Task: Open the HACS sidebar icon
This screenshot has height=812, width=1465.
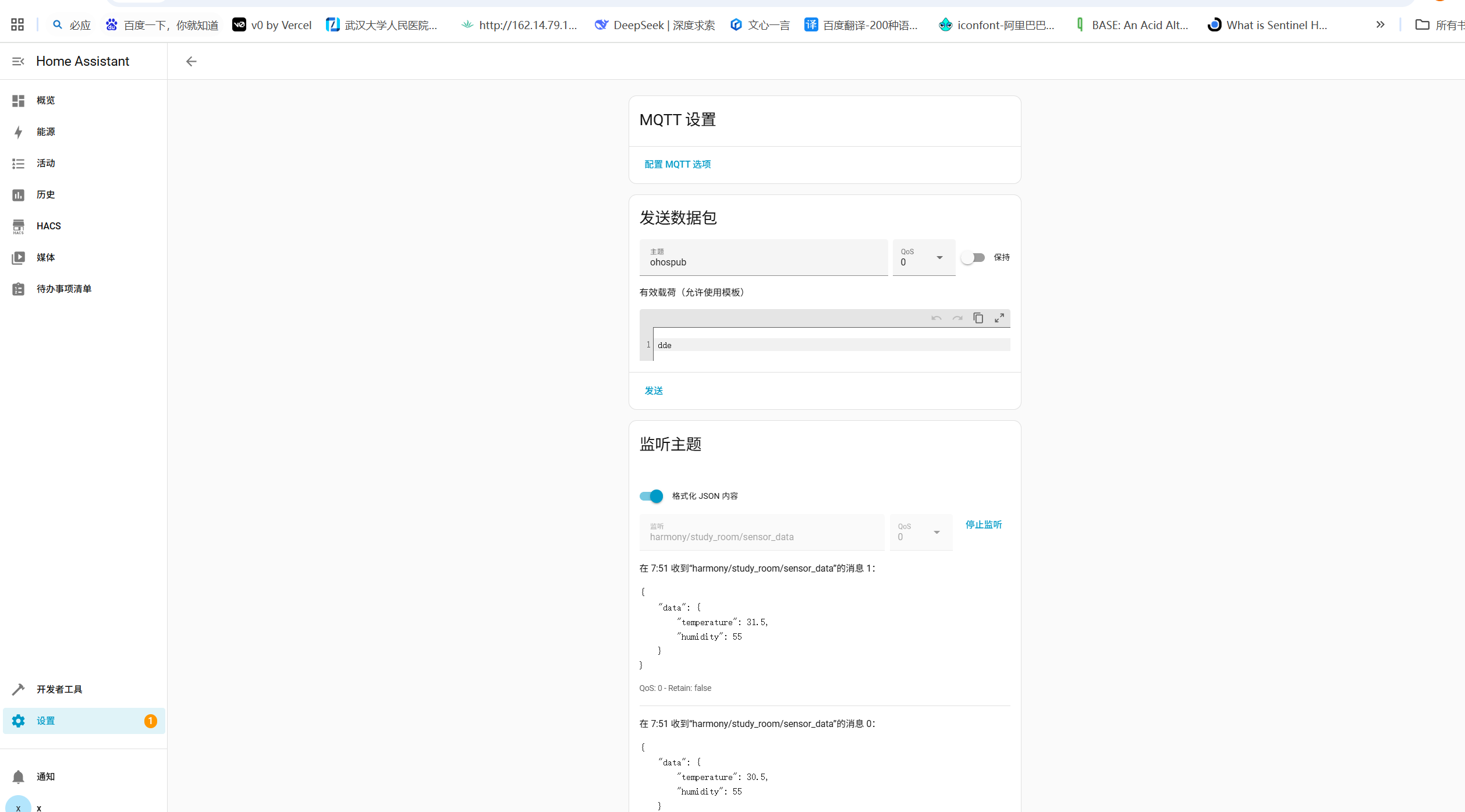Action: pyautogui.click(x=19, y=226)
